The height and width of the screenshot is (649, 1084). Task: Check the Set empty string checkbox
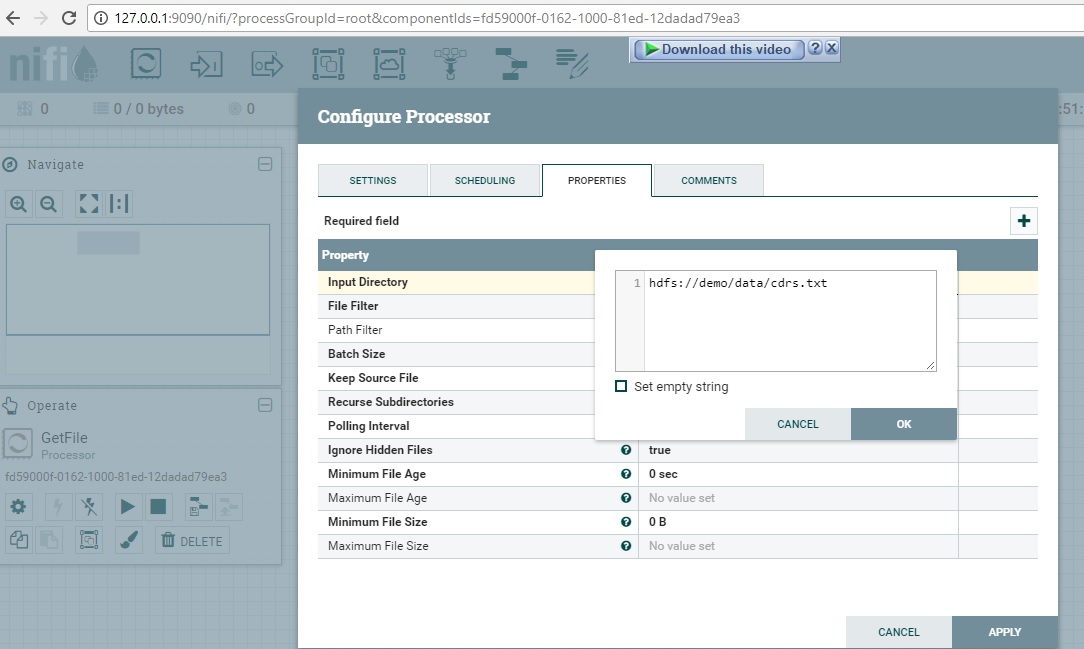621,386
